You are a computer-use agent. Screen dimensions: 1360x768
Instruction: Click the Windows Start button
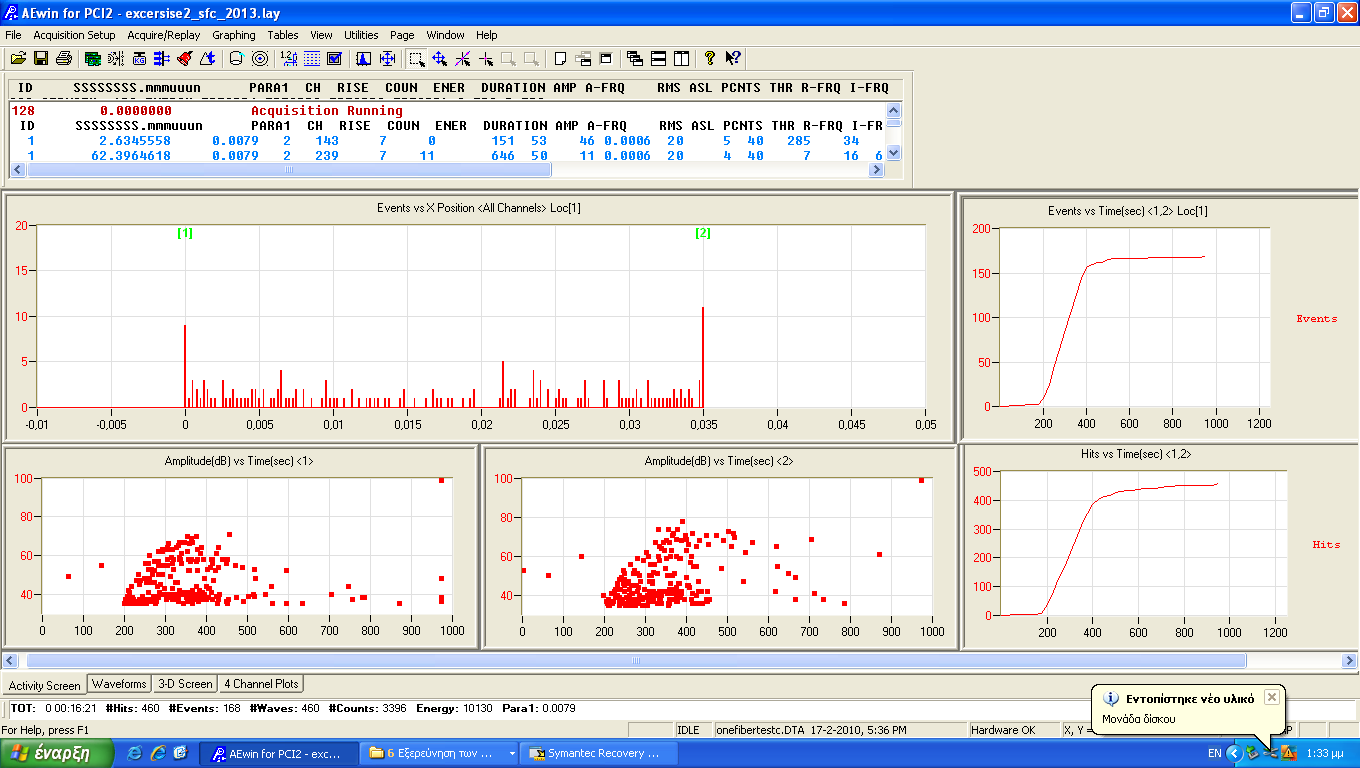56,753
